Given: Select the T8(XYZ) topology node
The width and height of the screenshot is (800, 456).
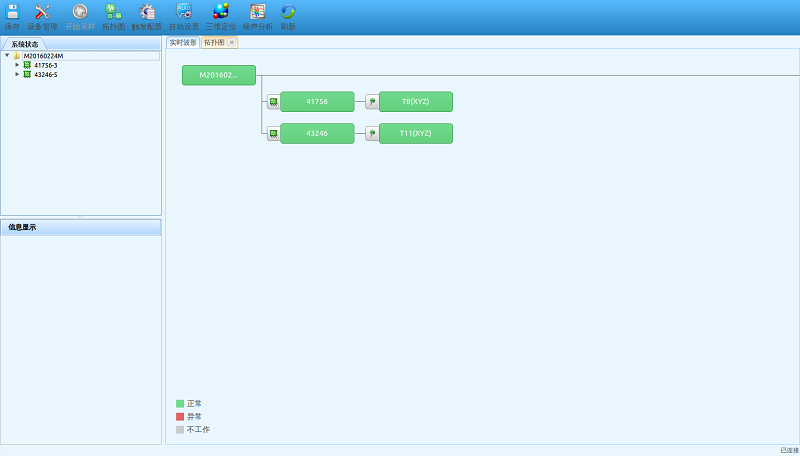Looking at the screenshot, I should click(415, 102).
